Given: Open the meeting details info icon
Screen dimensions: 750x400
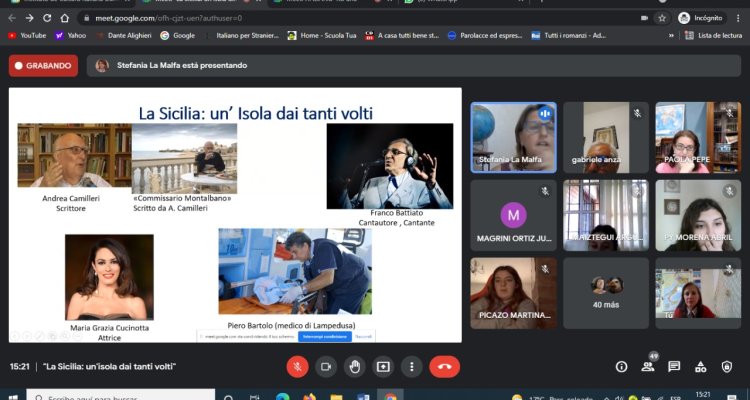Looking at the screenshot, I should (621, 367).
